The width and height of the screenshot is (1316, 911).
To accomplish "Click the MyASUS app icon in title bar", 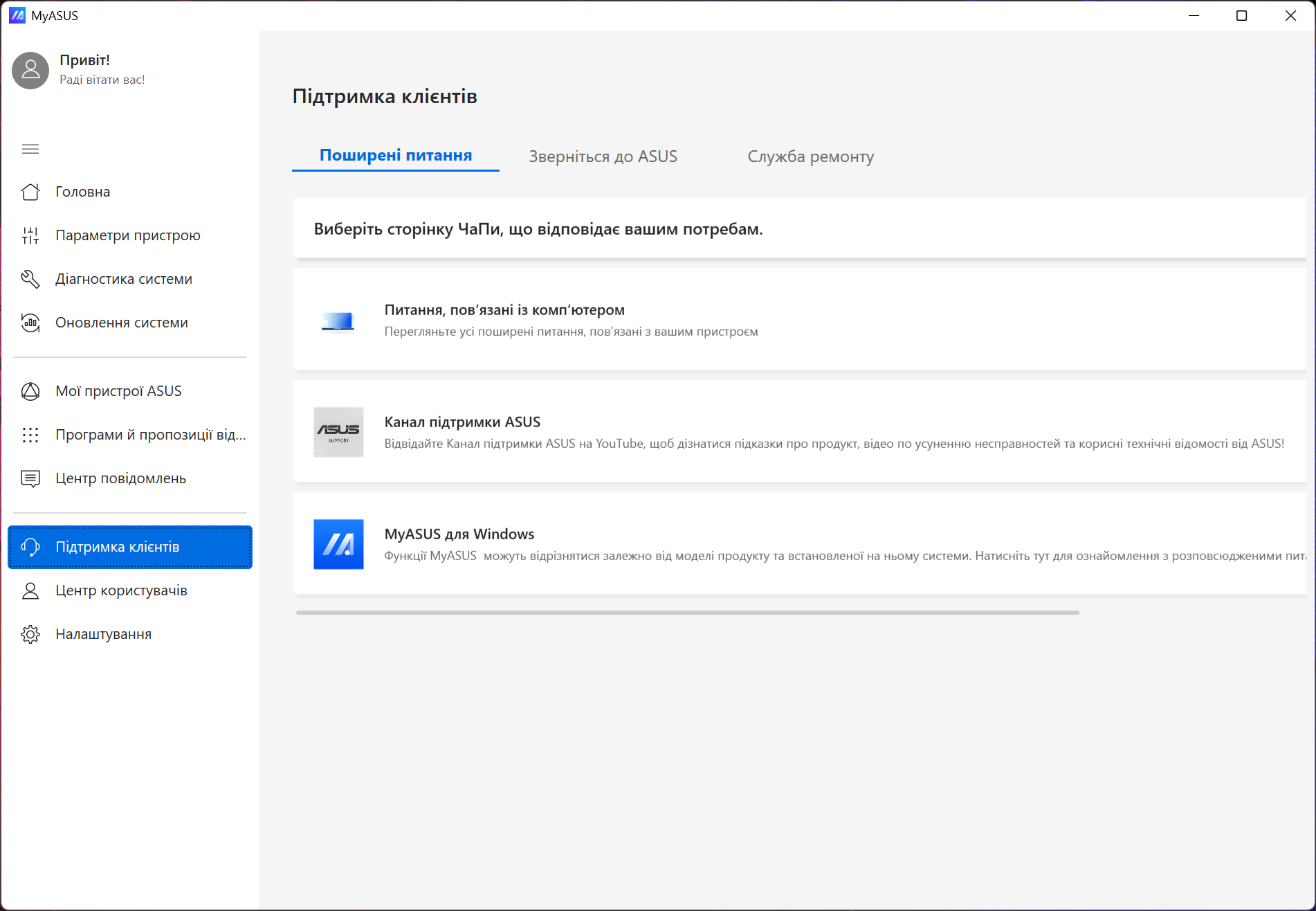I will [x=17, y=15].
